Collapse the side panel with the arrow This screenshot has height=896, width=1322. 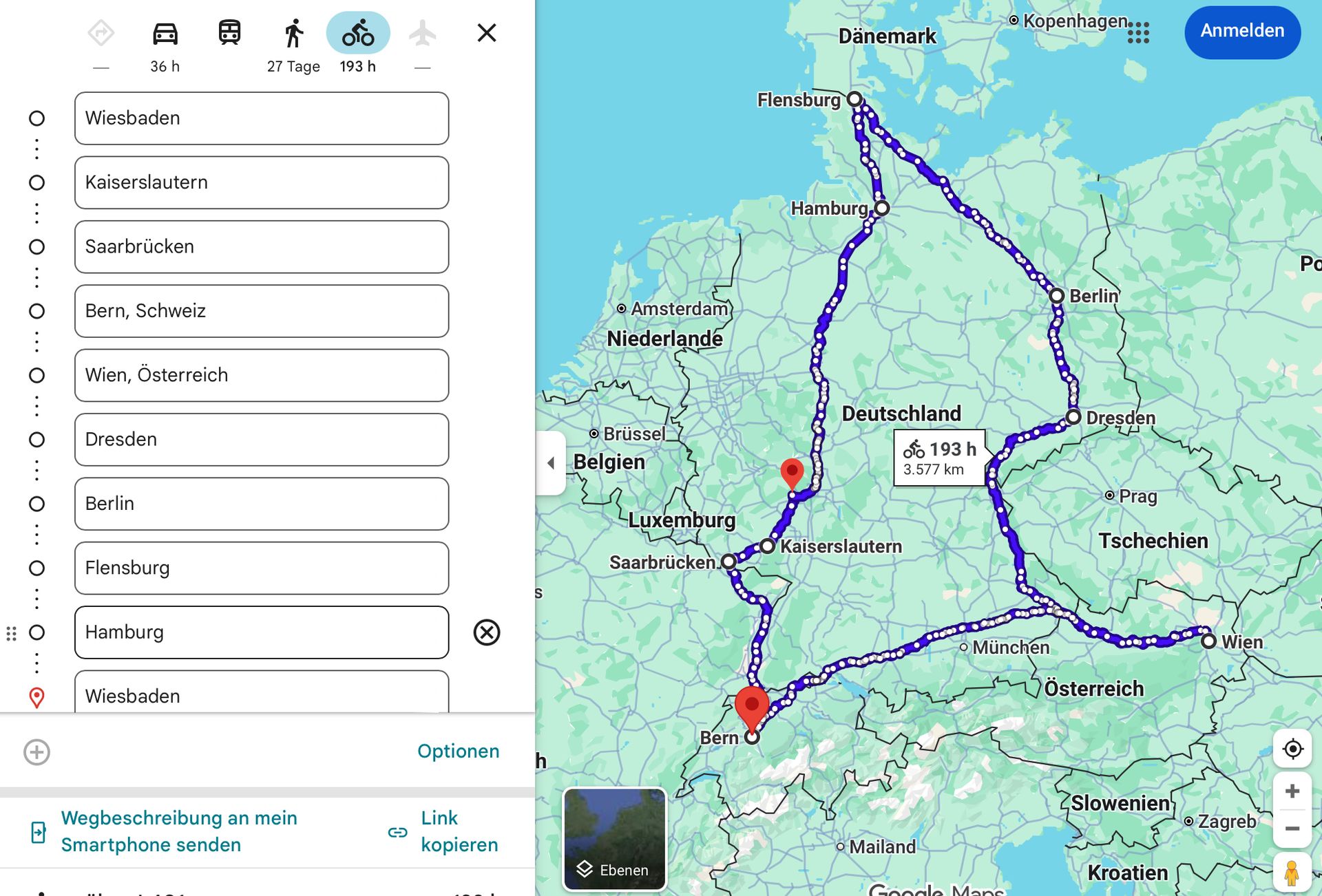coord(551,463)
